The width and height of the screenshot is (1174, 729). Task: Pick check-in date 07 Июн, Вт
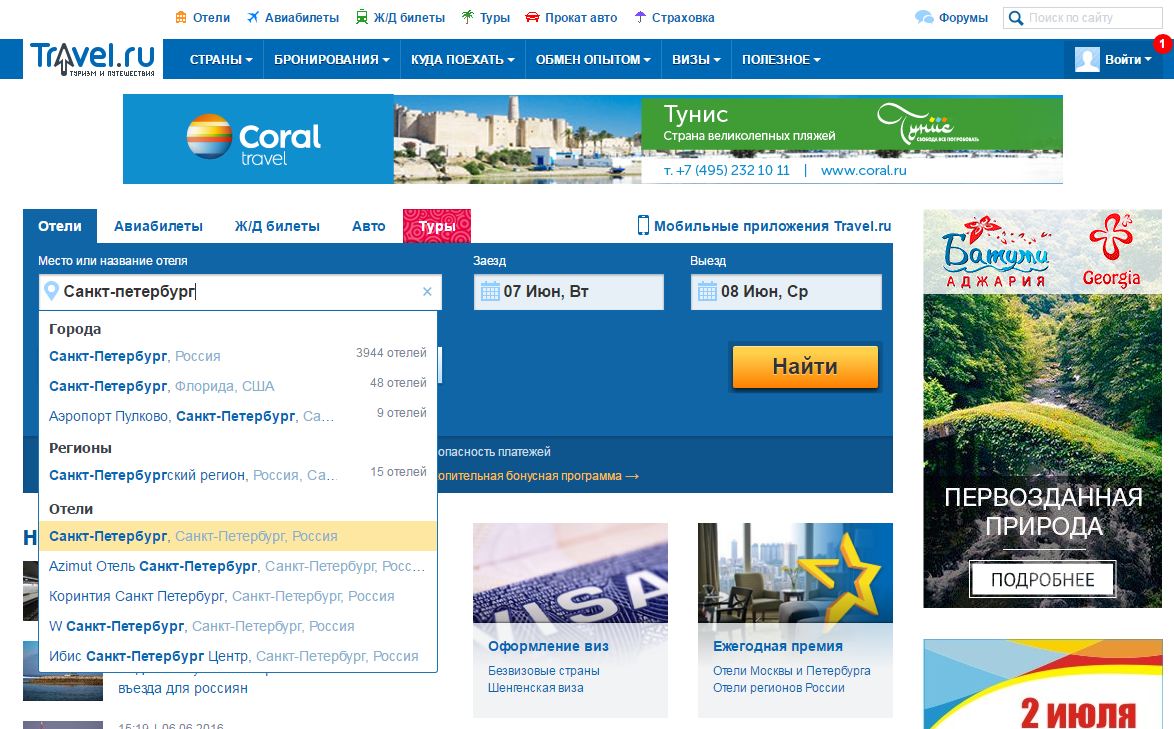point(568,291)
